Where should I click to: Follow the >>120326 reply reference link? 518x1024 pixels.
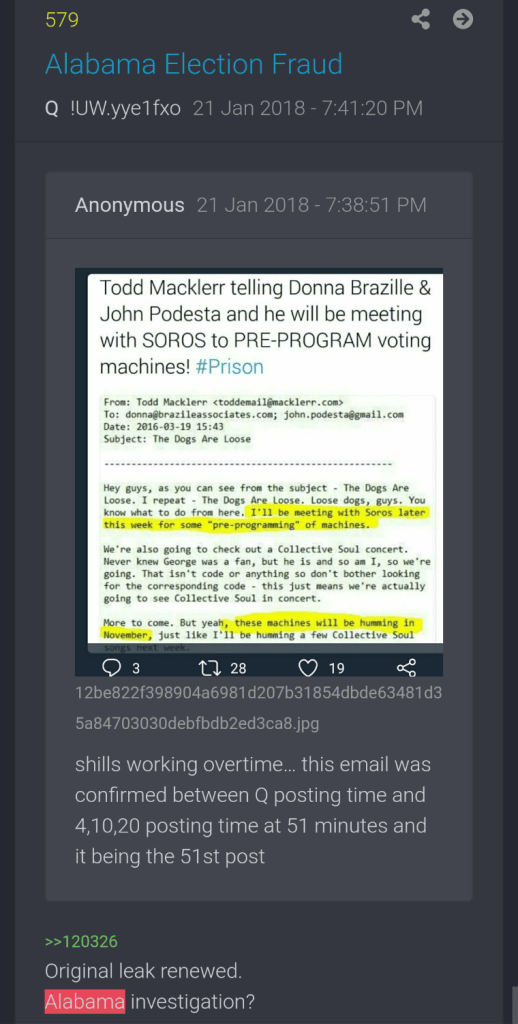point(82,941)
